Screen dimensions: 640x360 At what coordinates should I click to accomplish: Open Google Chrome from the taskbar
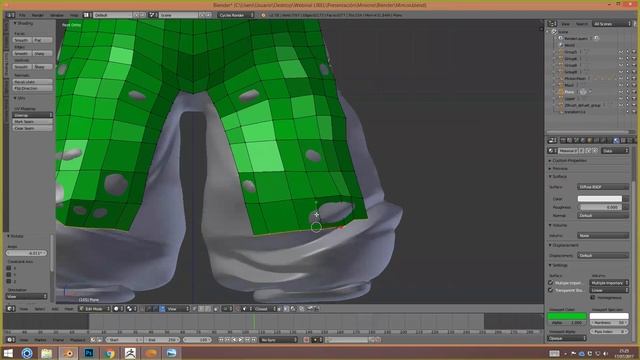coord(109,353)
